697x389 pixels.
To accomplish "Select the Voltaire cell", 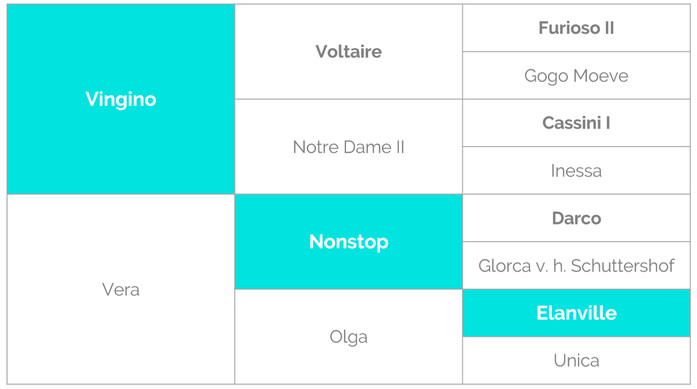I will pyautogui.click(x=348, y=52).
